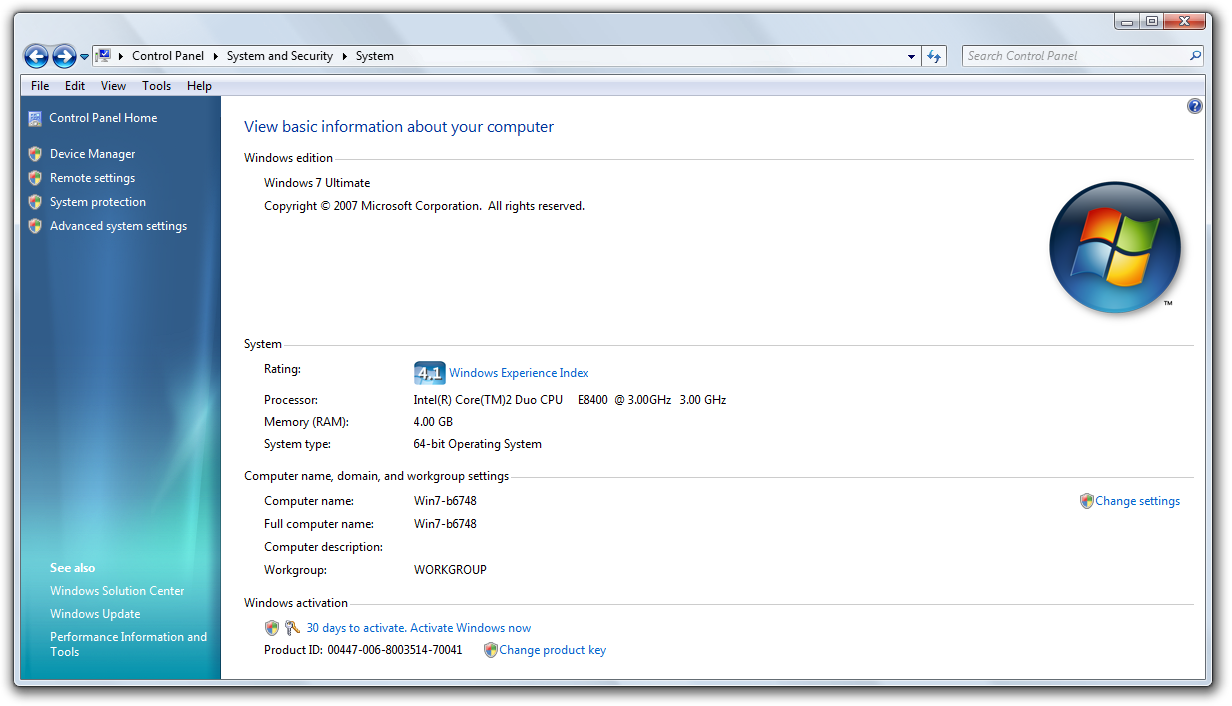The image size is (1232, 706).
Task: Open Advanced system settings link
Action: coord(118,226)
